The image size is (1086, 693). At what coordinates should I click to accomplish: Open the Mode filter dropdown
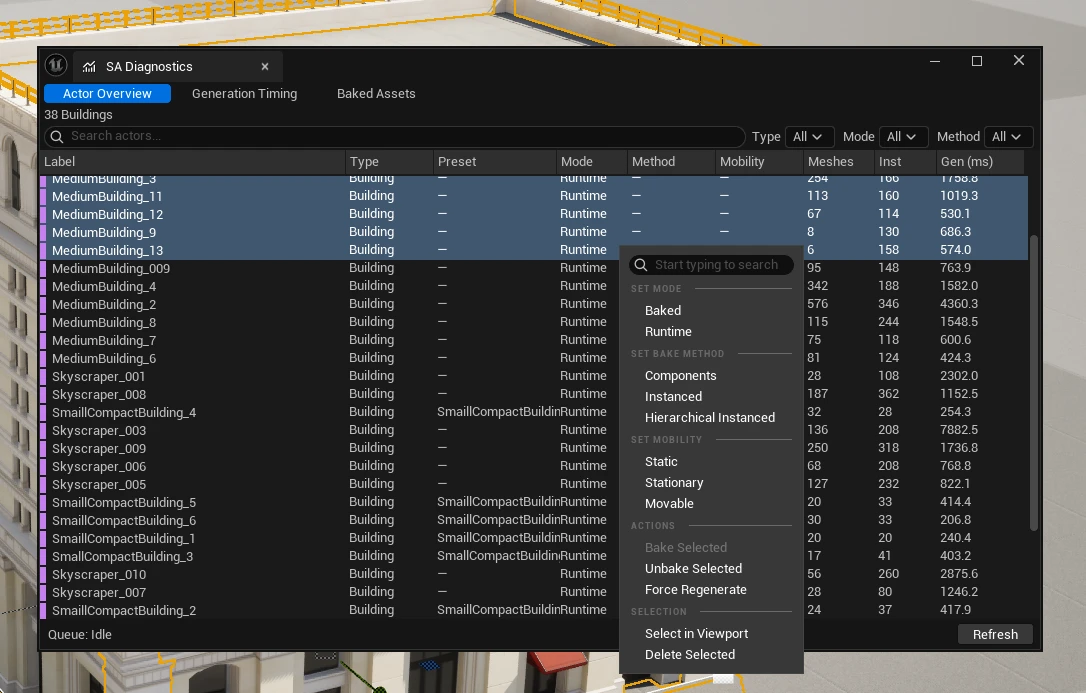pyautogui.click(x=902, y=137)
